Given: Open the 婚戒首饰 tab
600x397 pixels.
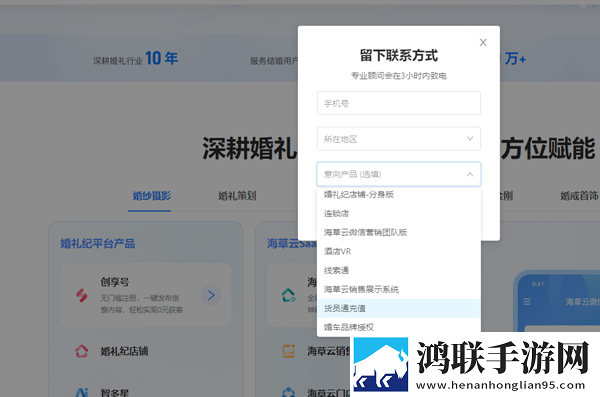Looking at the screenshot, I should [579, 196].
